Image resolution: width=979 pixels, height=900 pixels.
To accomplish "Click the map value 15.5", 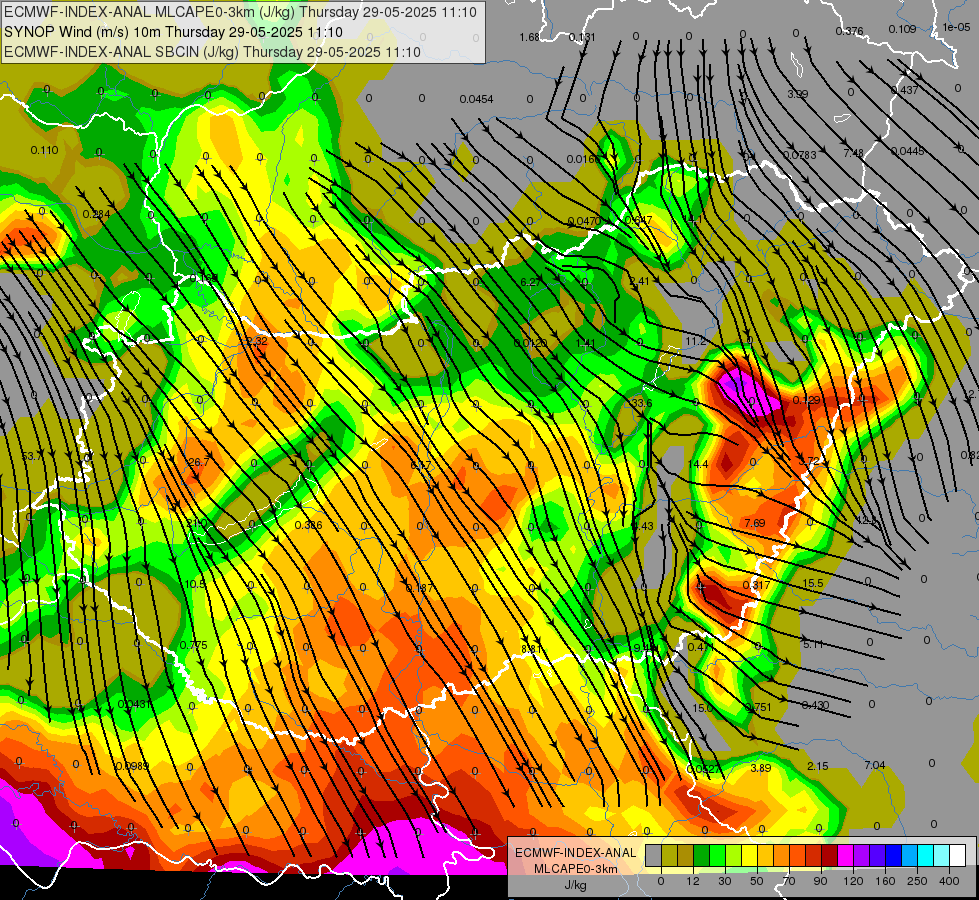I will (812, 583).
